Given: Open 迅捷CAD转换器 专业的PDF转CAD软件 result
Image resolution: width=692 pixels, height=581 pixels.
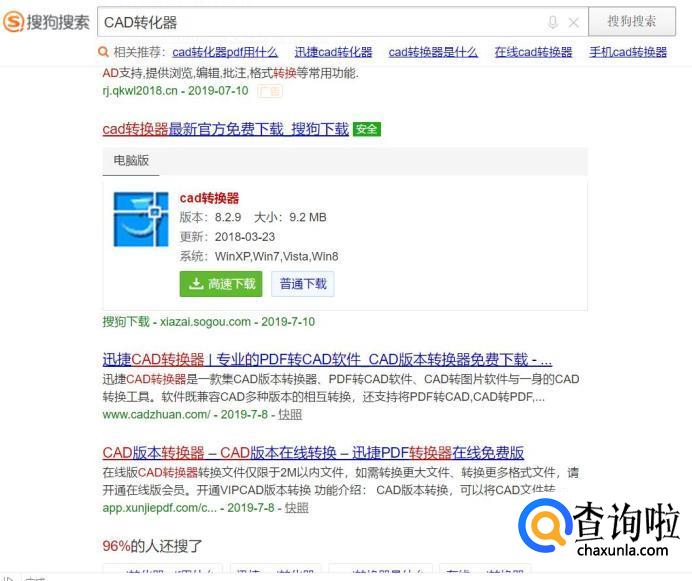Looking at the screenshot, I should pyautogui.click(x=327, y=360).
